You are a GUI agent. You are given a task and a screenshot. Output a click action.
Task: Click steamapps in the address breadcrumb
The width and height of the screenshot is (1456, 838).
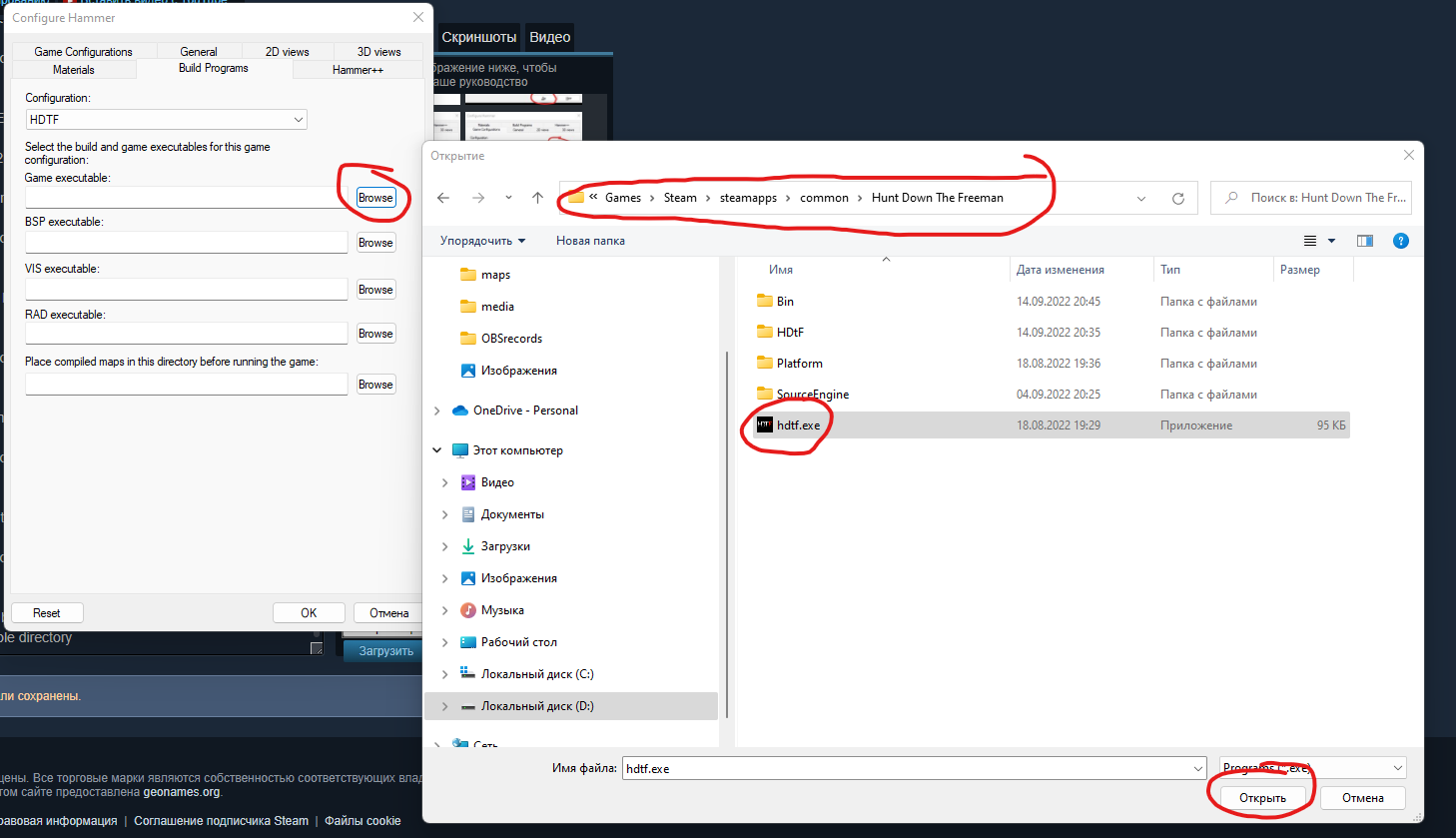(x=748, y=198)
